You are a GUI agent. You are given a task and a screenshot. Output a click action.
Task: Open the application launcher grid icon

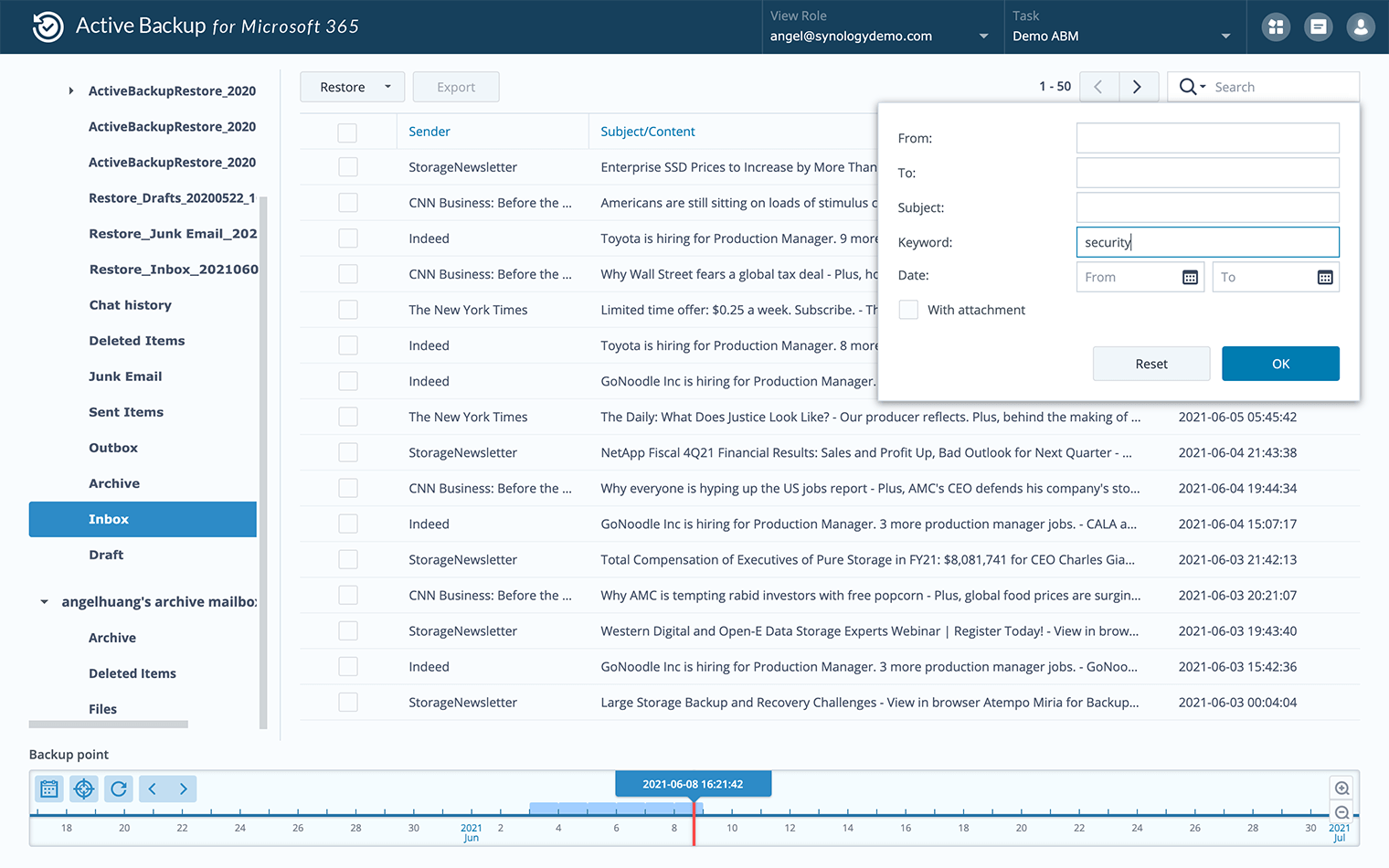[1276, 26]
